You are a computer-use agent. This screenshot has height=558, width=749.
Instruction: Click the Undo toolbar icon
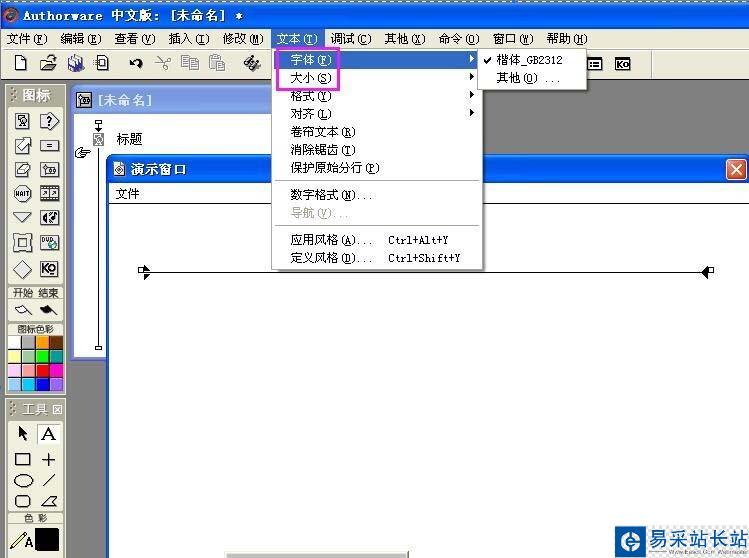coord(136,63)
